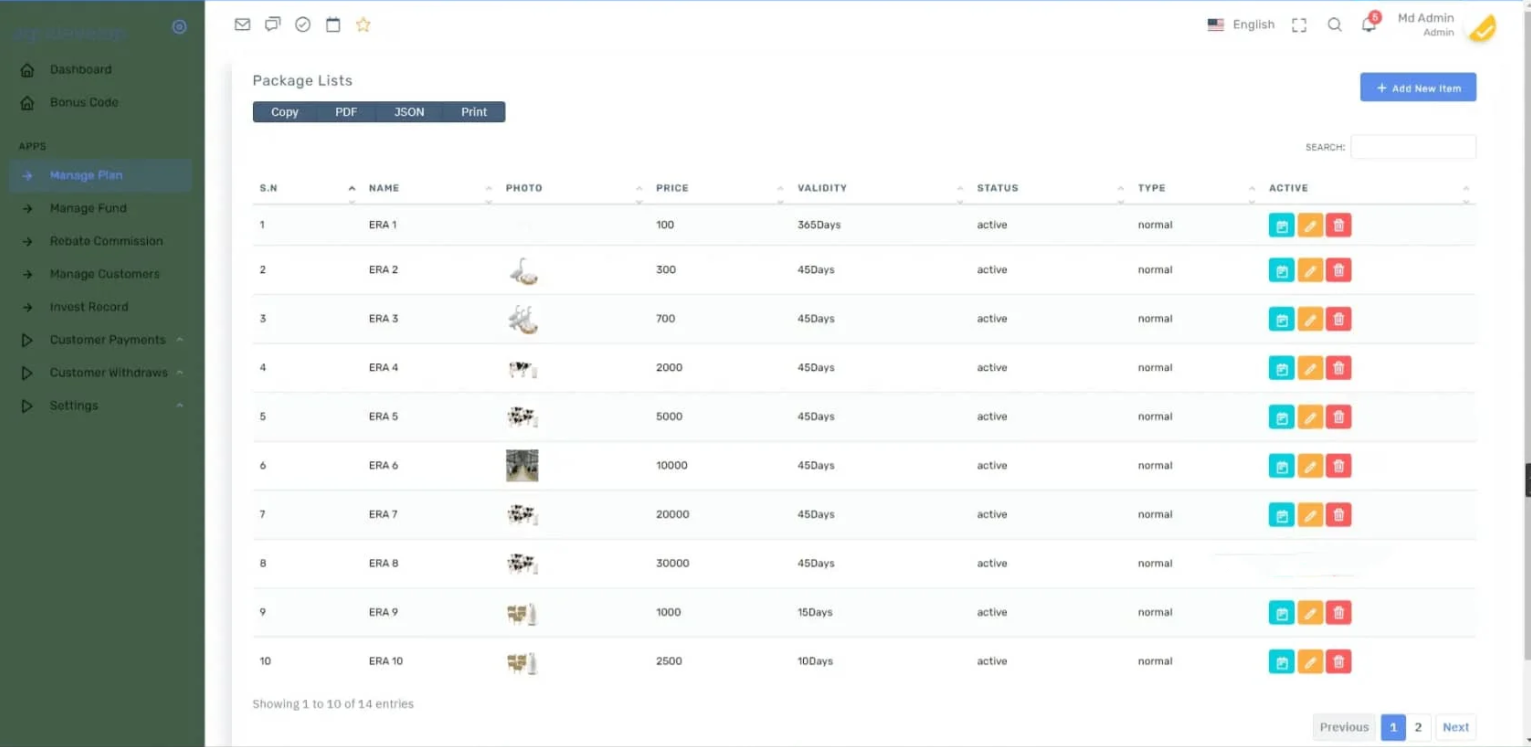Click the yellow star favorites icon
1531x747 pixels.
[363, 25]
